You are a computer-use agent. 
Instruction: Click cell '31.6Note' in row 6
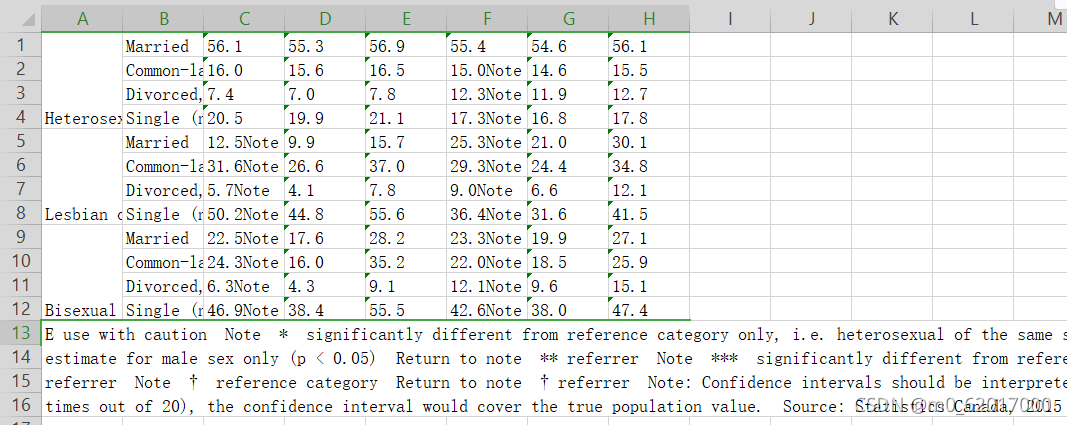[x=244, y=165]
